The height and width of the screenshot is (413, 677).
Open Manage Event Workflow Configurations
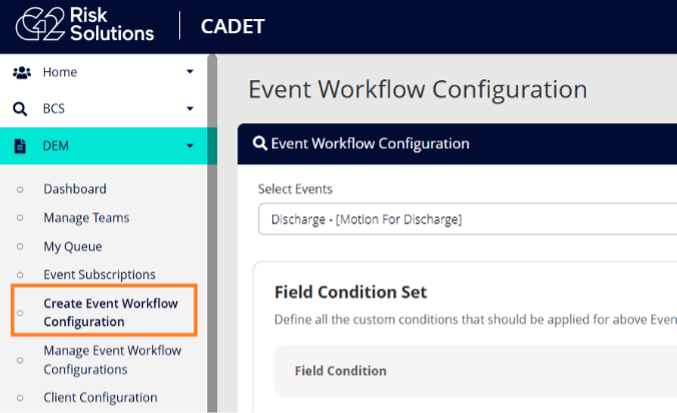(112, 360)
